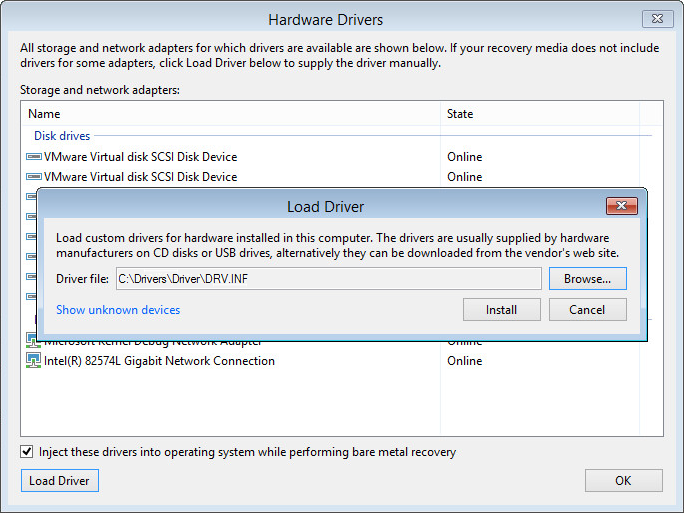
Task: Cancel the Load Driver dialog
Action: point(587,310)
